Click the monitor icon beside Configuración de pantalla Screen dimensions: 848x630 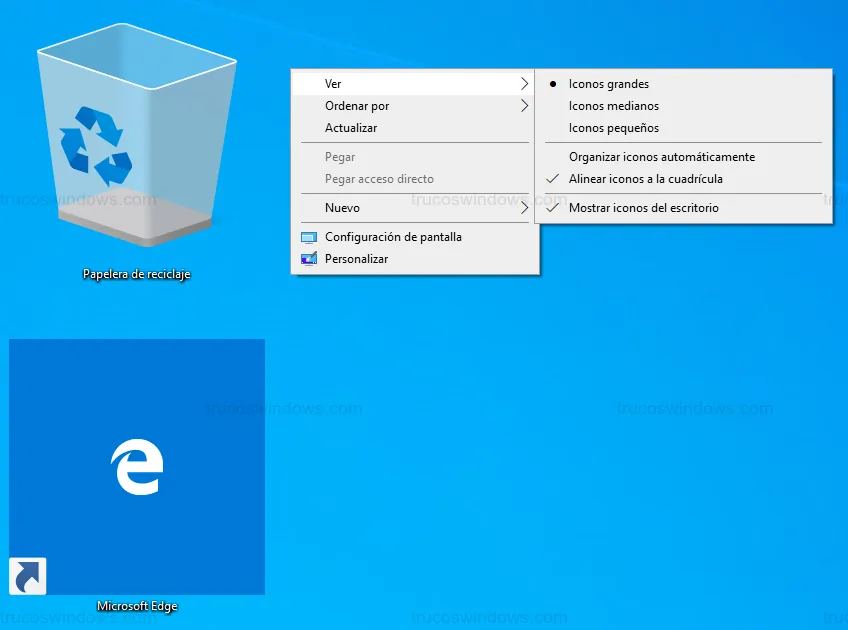coord(308,238)
